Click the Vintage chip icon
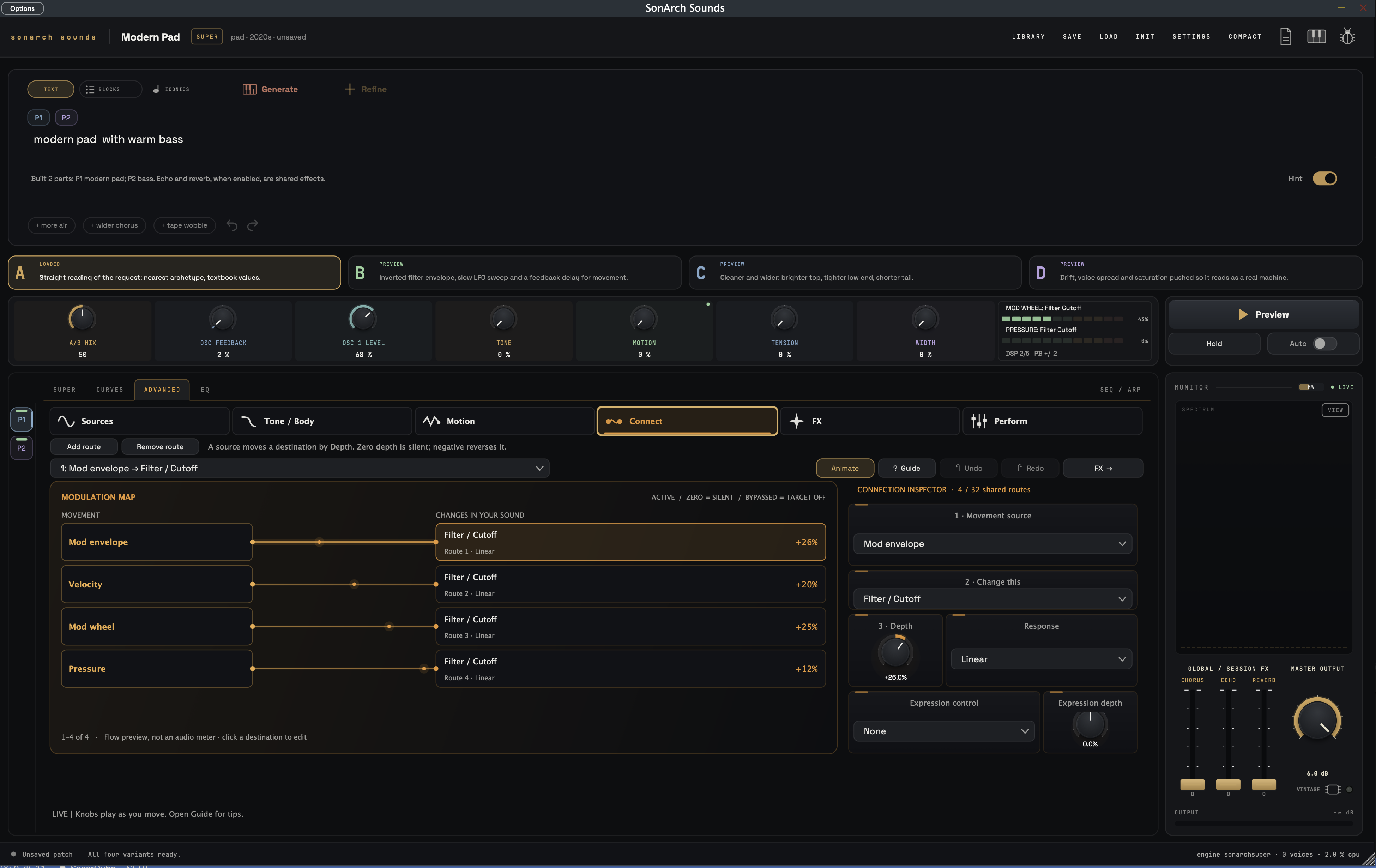1376x868 pixels. tap(1333, 789)
